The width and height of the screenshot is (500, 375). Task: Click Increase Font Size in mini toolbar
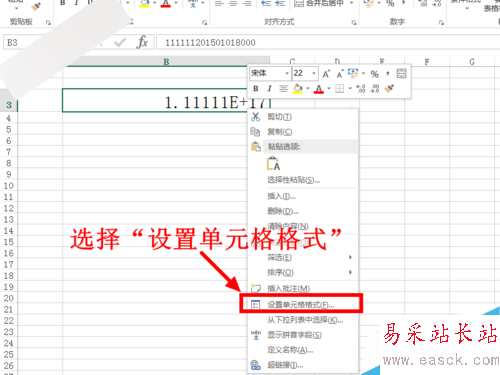click(x=326, y=74)
